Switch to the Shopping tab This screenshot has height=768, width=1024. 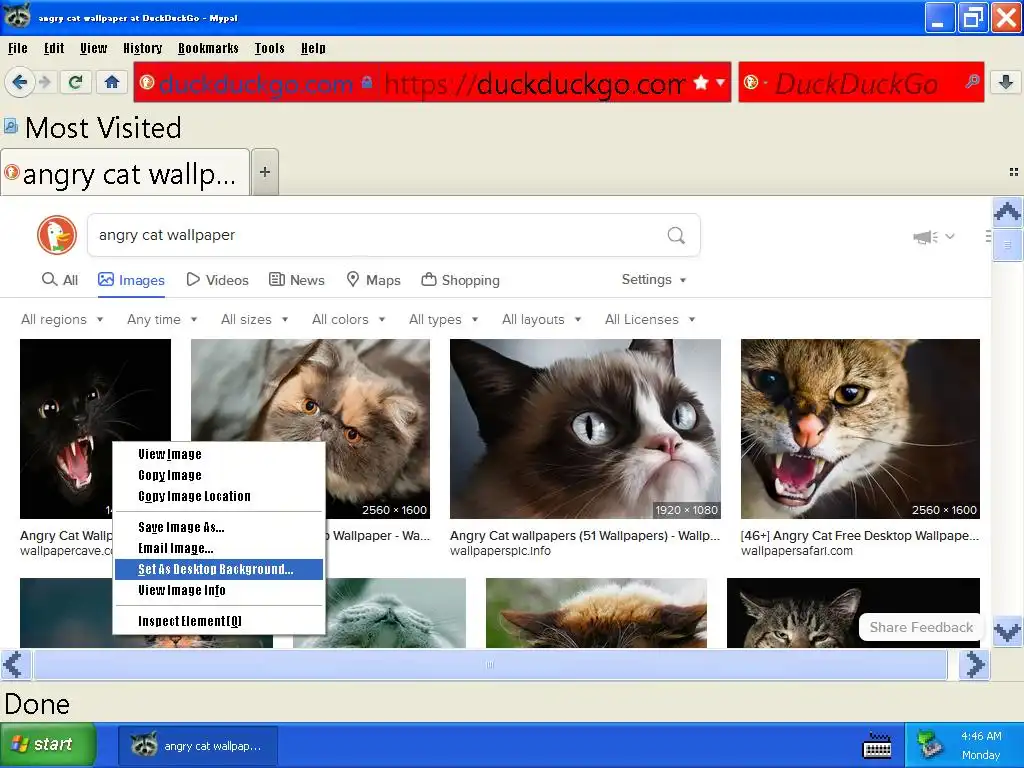point(460,280)
